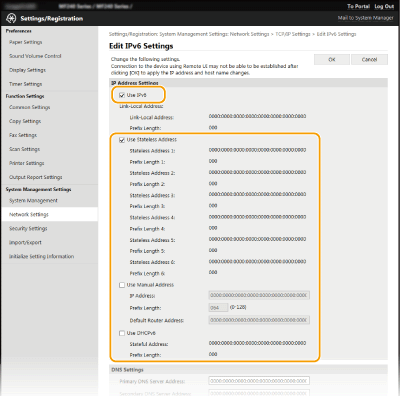The height and width of the screenshot is (396, 400).
Task: Uncheck the Use IPv6 checkbox
Action: pyautogui.click(x=122, y=95)
